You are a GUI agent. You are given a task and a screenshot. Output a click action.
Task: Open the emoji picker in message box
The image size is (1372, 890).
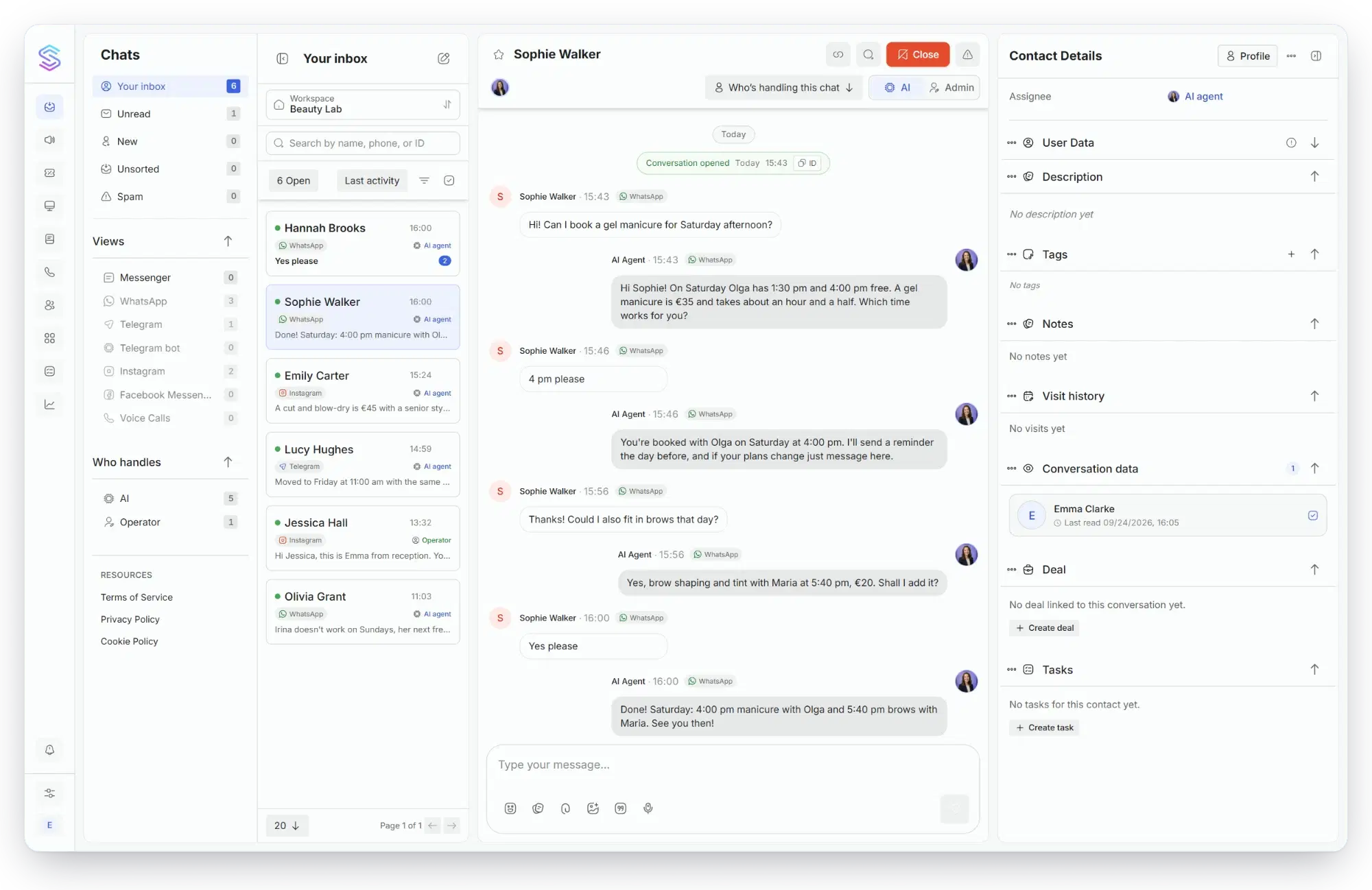pos(510,808)
